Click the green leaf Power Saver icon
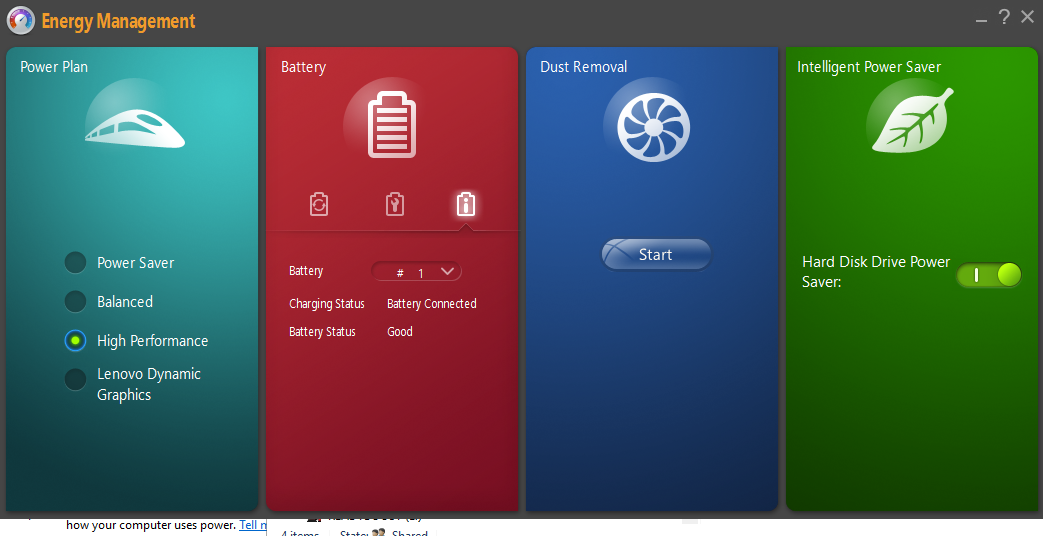1043x536 pixels. click(x=912, y=120)
